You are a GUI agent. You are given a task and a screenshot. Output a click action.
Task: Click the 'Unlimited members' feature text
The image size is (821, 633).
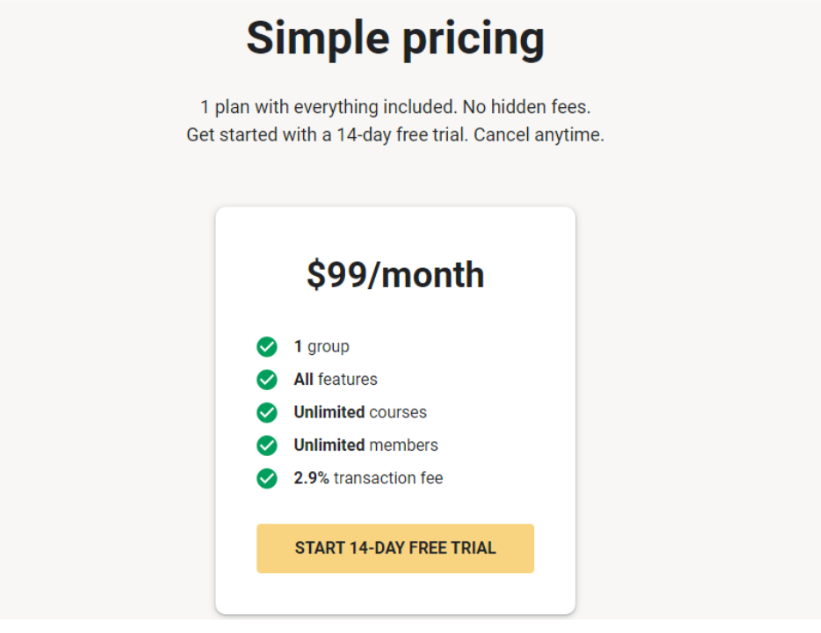(366, 445)
